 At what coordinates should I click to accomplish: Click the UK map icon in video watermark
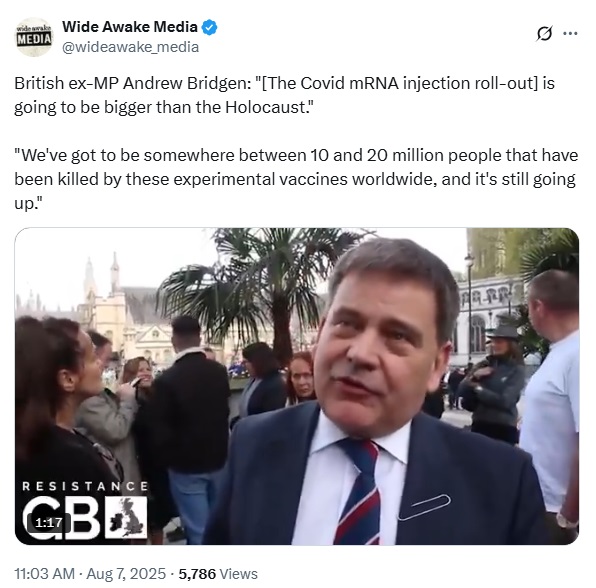pyautogui.click(x=126, y=517)
